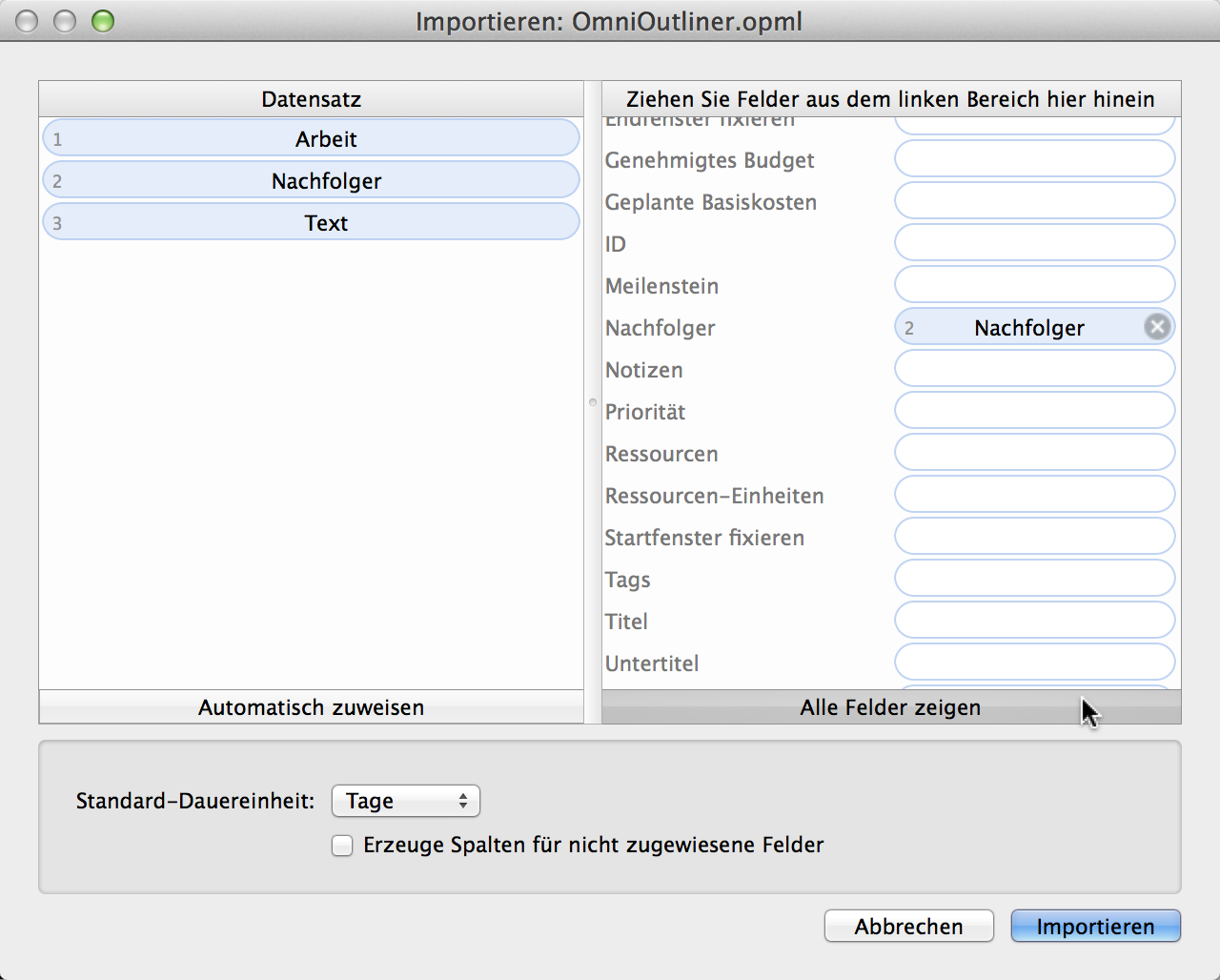Image resolution: width=1220 pixels, height=980 pixels.
Task: Click the Abbrechen button
Action: 909,926
